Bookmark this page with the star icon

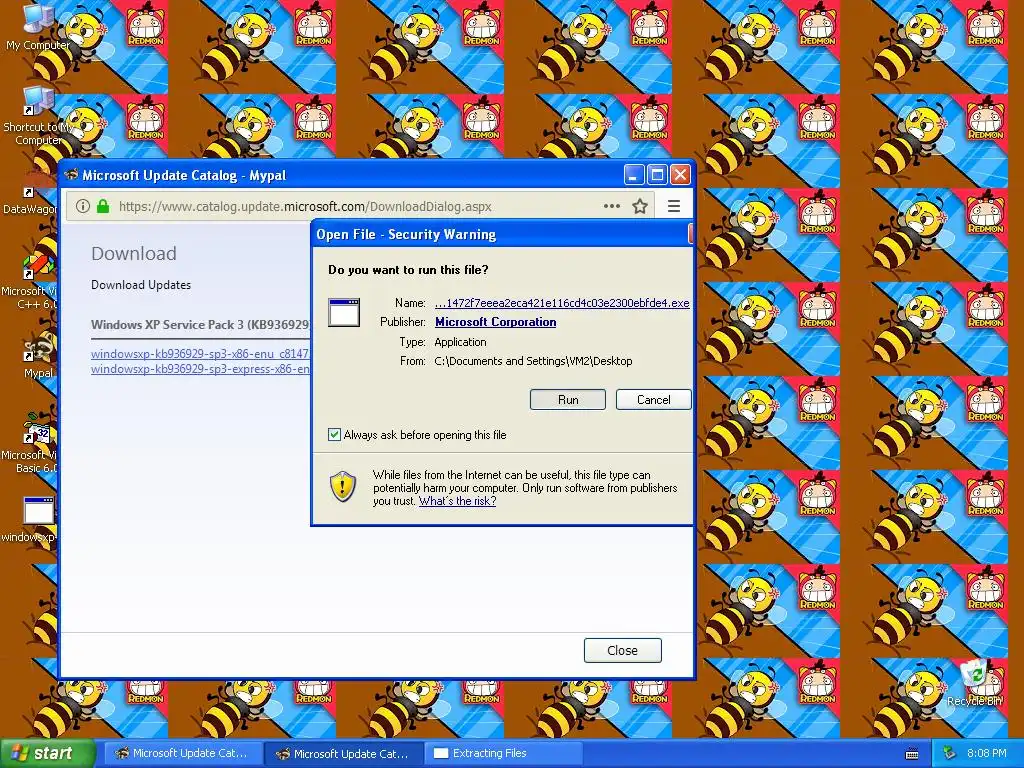(x=640, y=206)
